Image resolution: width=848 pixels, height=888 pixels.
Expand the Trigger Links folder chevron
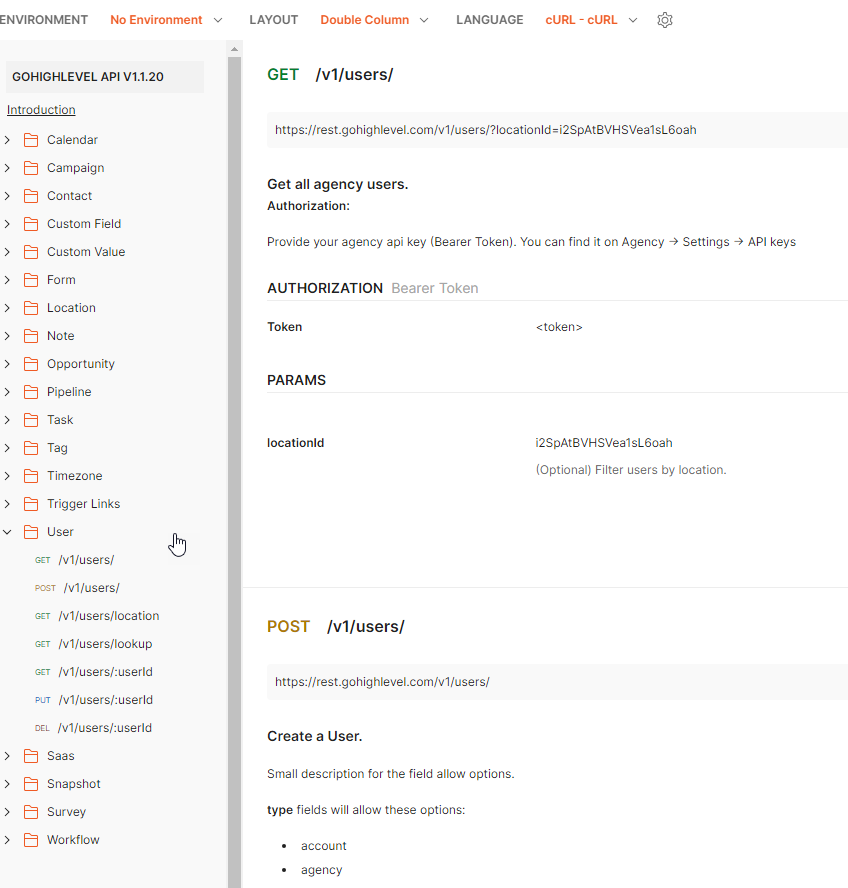click(7, 504)
